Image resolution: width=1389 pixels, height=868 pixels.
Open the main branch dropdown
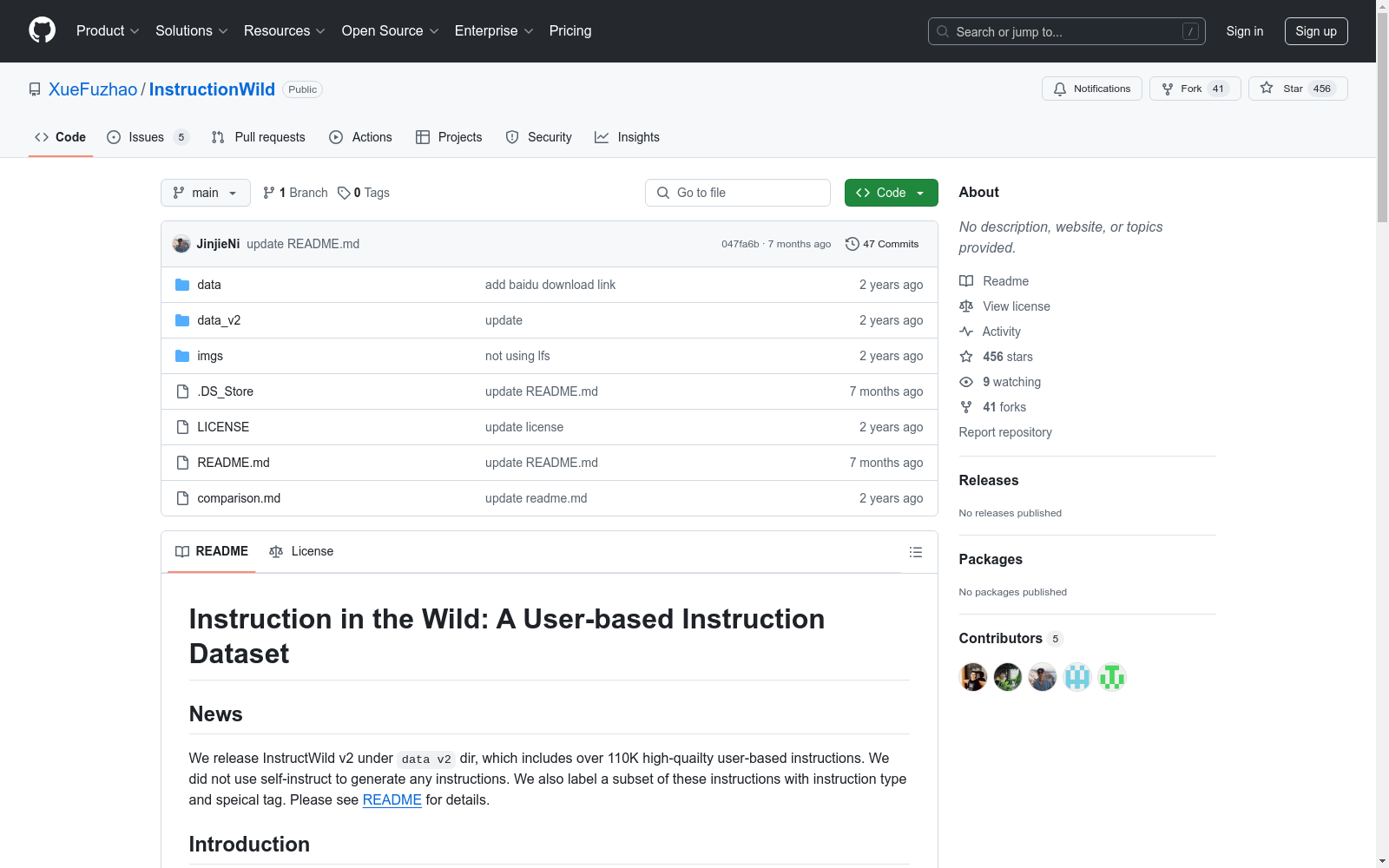[x=206, y=193]
